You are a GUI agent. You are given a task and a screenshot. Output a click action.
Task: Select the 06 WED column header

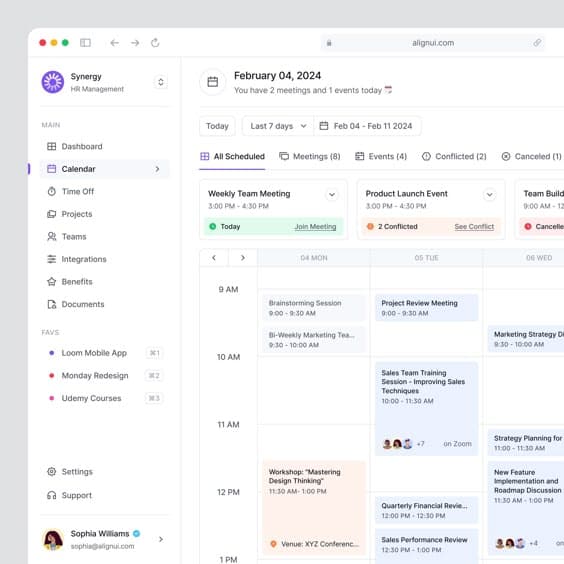[x=525, y=258]
